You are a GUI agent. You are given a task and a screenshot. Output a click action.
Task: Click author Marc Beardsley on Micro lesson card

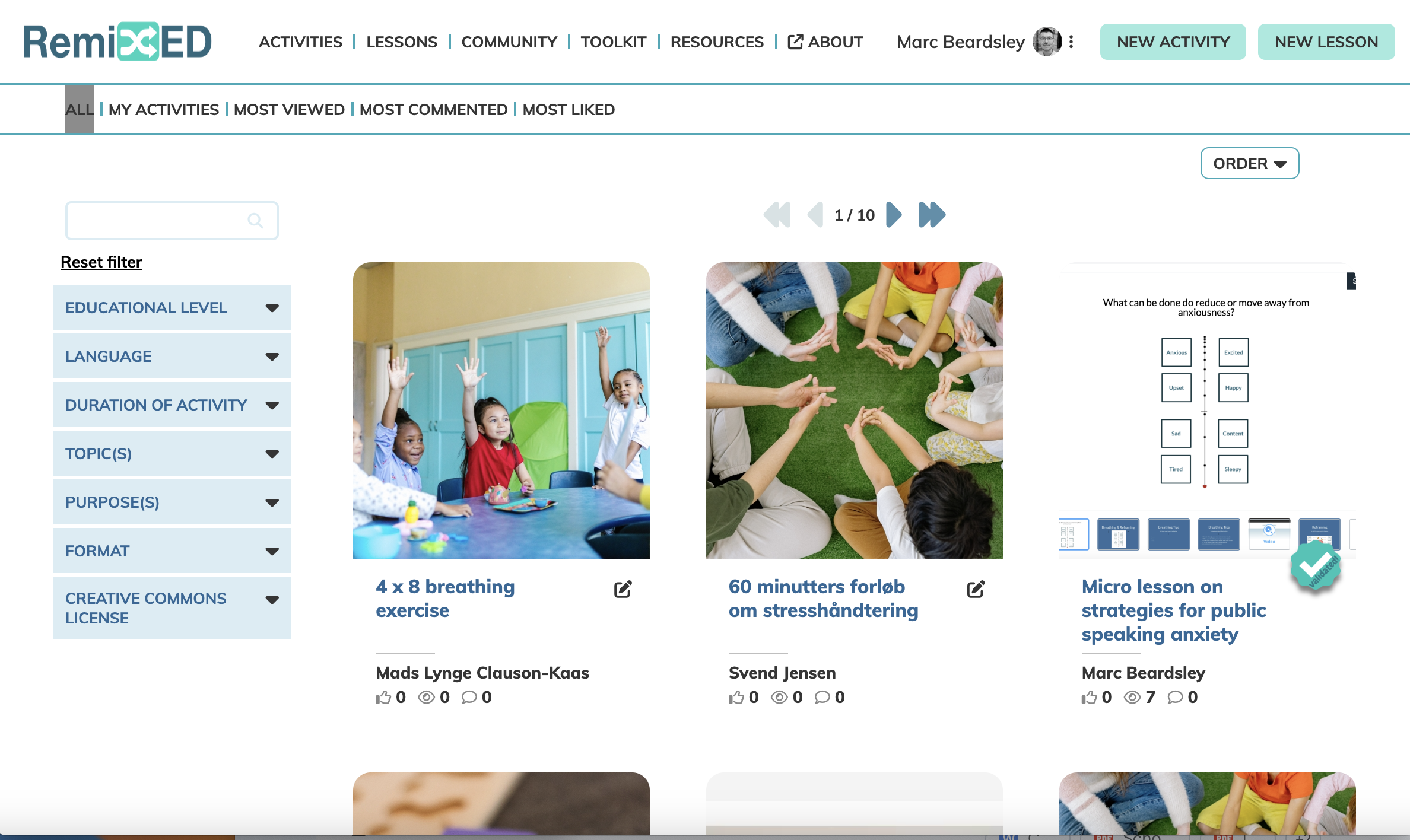1144,673
